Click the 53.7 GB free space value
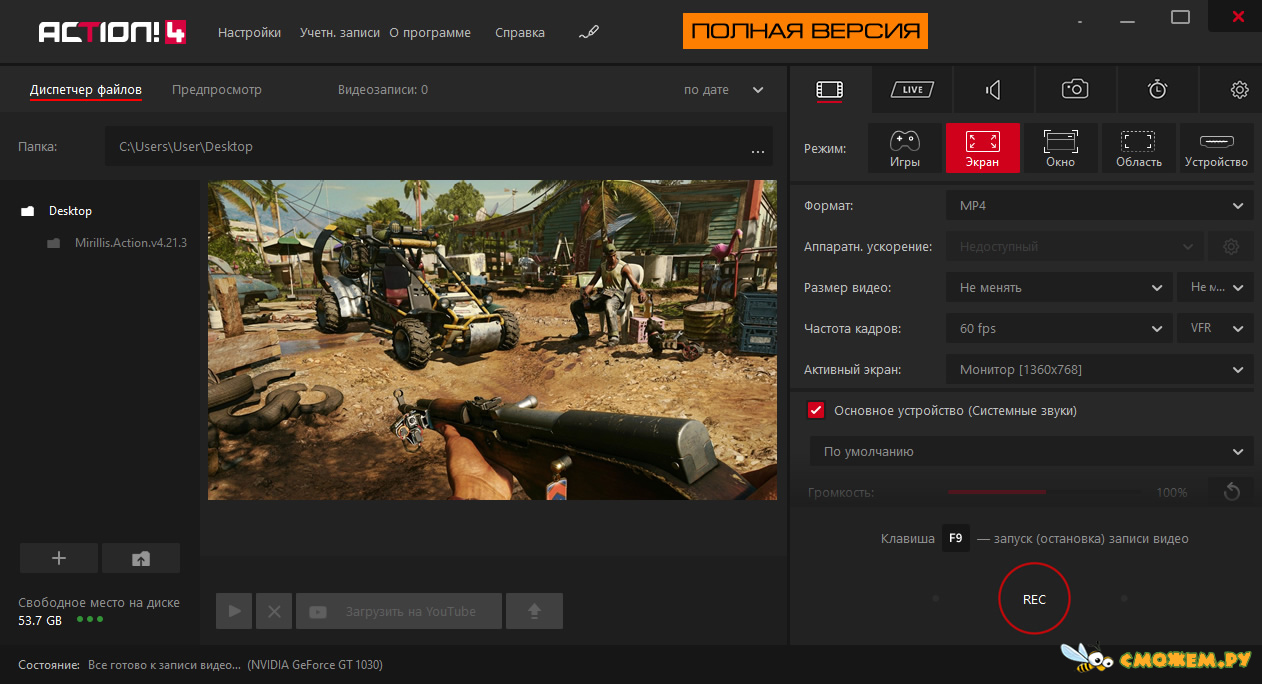The height and width of the screenshot is (684, 1262). pyautogui.click(x=40, y=620)
